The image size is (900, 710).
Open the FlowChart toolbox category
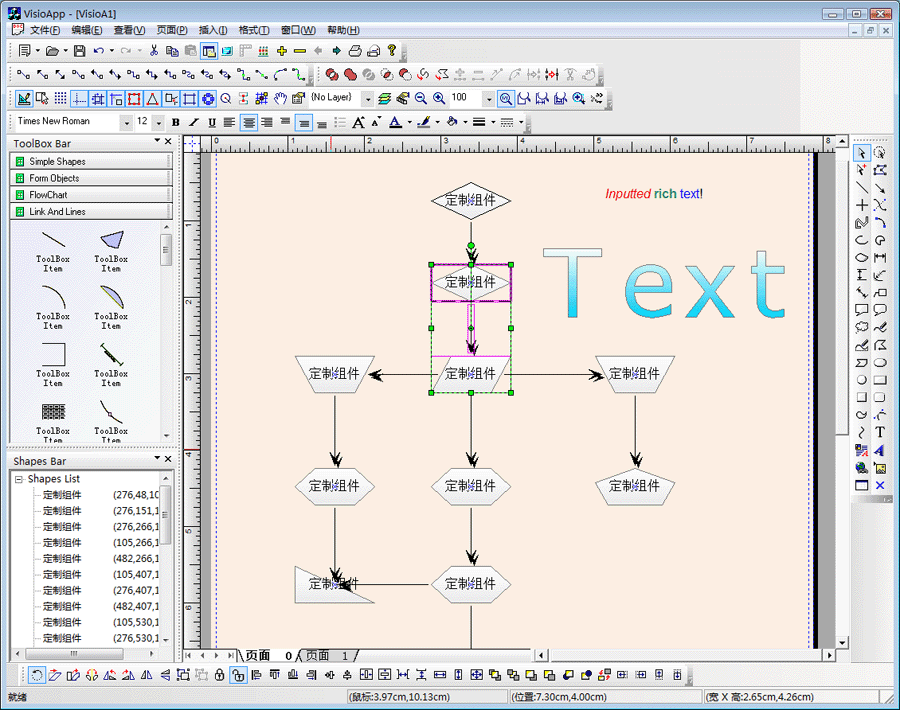[x=91, y=195]
